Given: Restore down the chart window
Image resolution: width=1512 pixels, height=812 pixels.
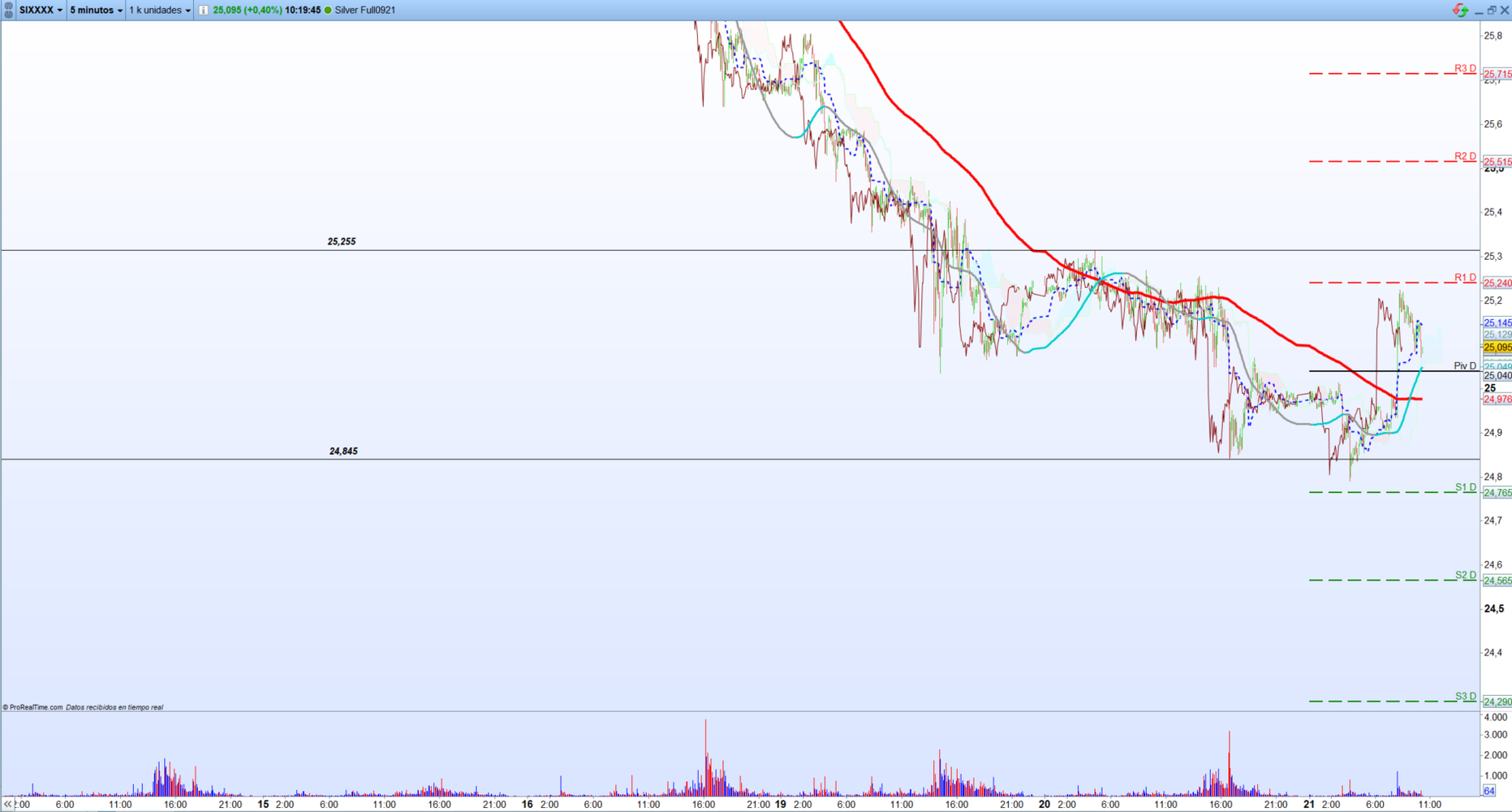Looking at the screenshot, I should coord(1492,11).
